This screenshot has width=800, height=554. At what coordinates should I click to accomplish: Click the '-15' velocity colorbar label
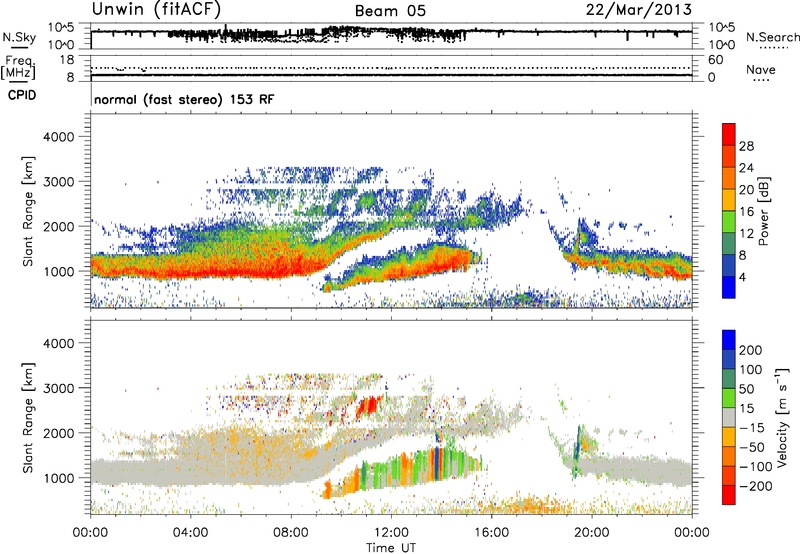point(752,428)
